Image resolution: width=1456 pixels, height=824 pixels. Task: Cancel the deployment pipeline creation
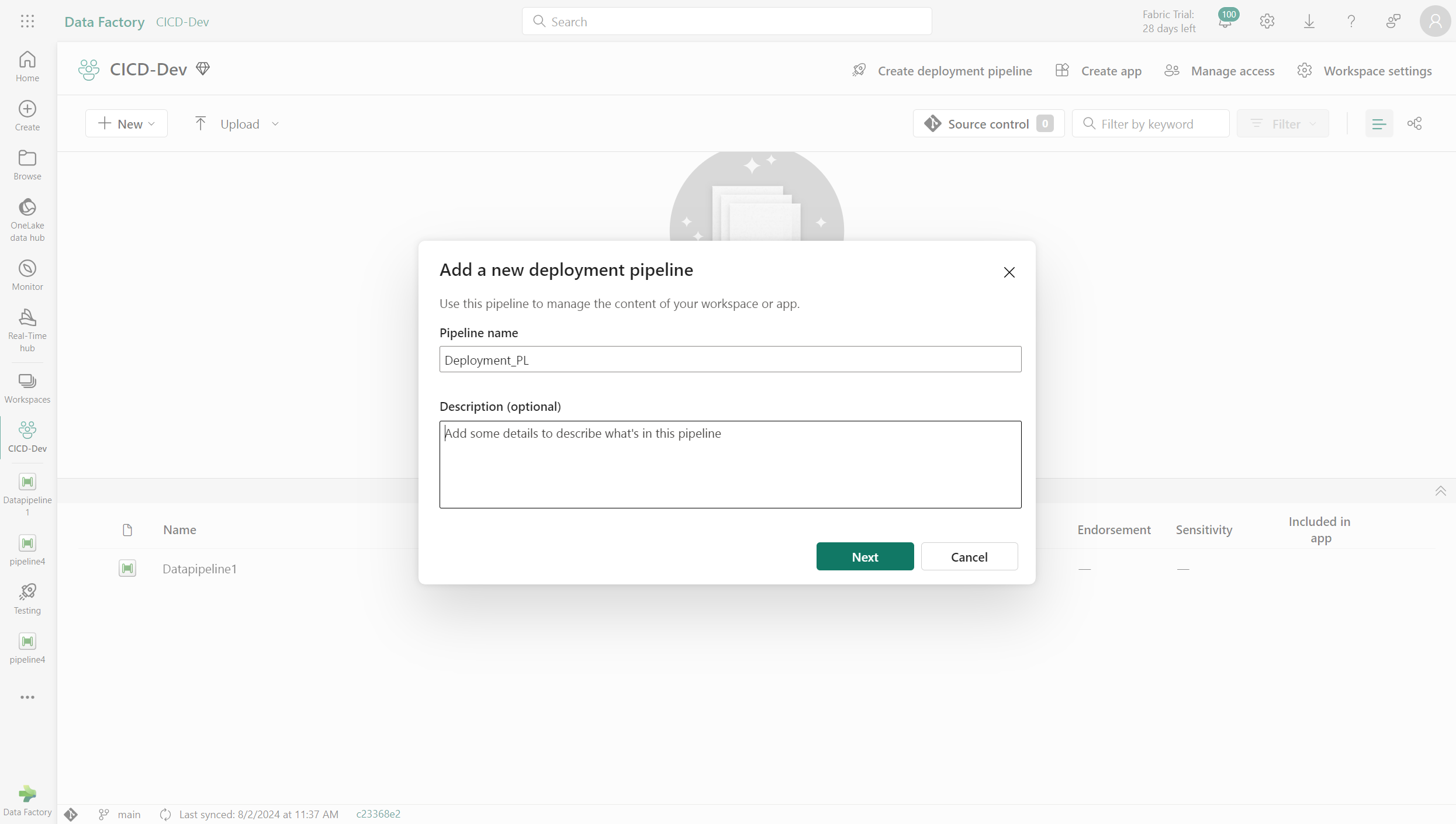(969, 556)
